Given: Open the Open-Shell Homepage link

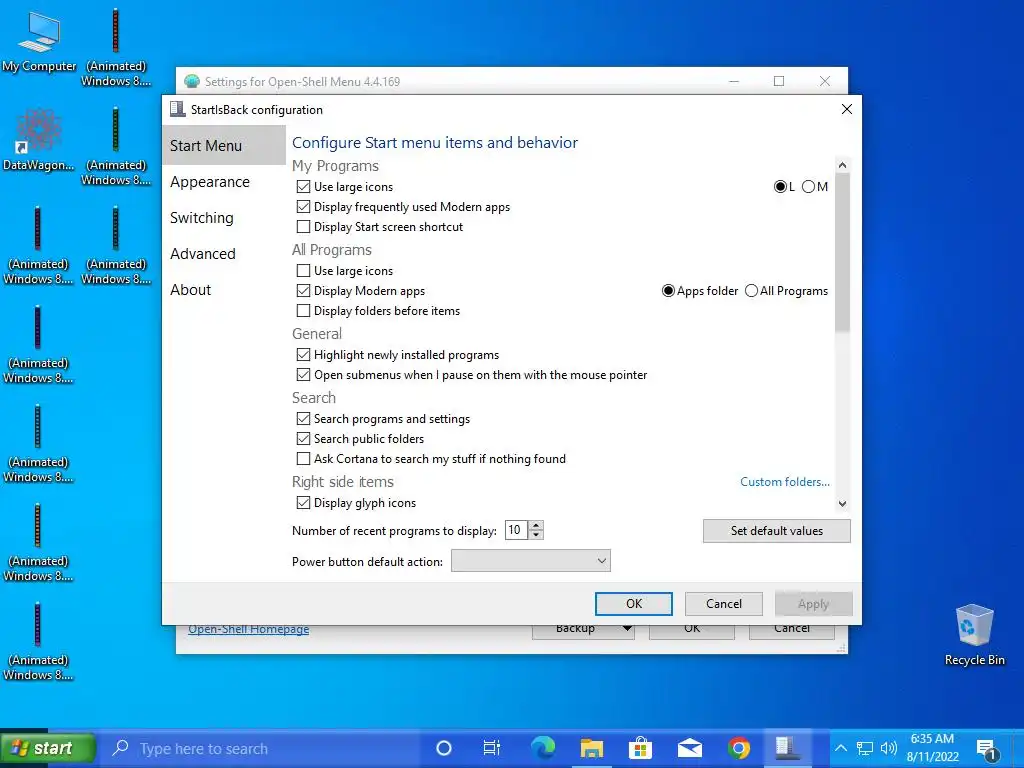Looking at the screenshot, I should (249, 630).
